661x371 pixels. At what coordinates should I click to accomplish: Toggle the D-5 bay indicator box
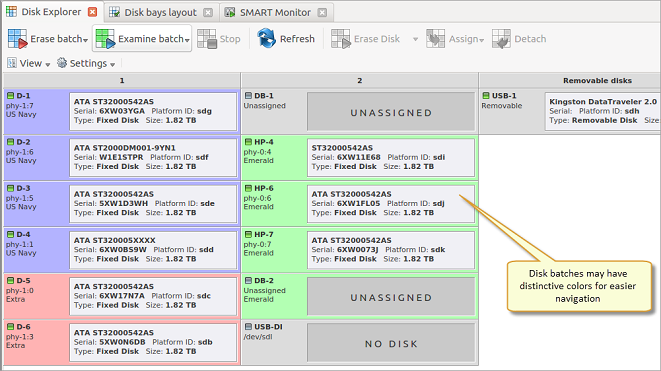11,281
